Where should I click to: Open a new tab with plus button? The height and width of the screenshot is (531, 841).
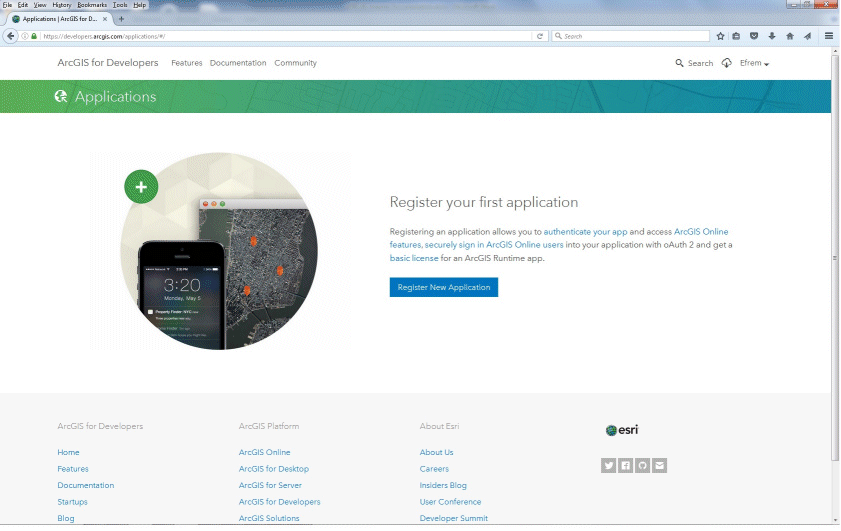(x=121, y=19)
